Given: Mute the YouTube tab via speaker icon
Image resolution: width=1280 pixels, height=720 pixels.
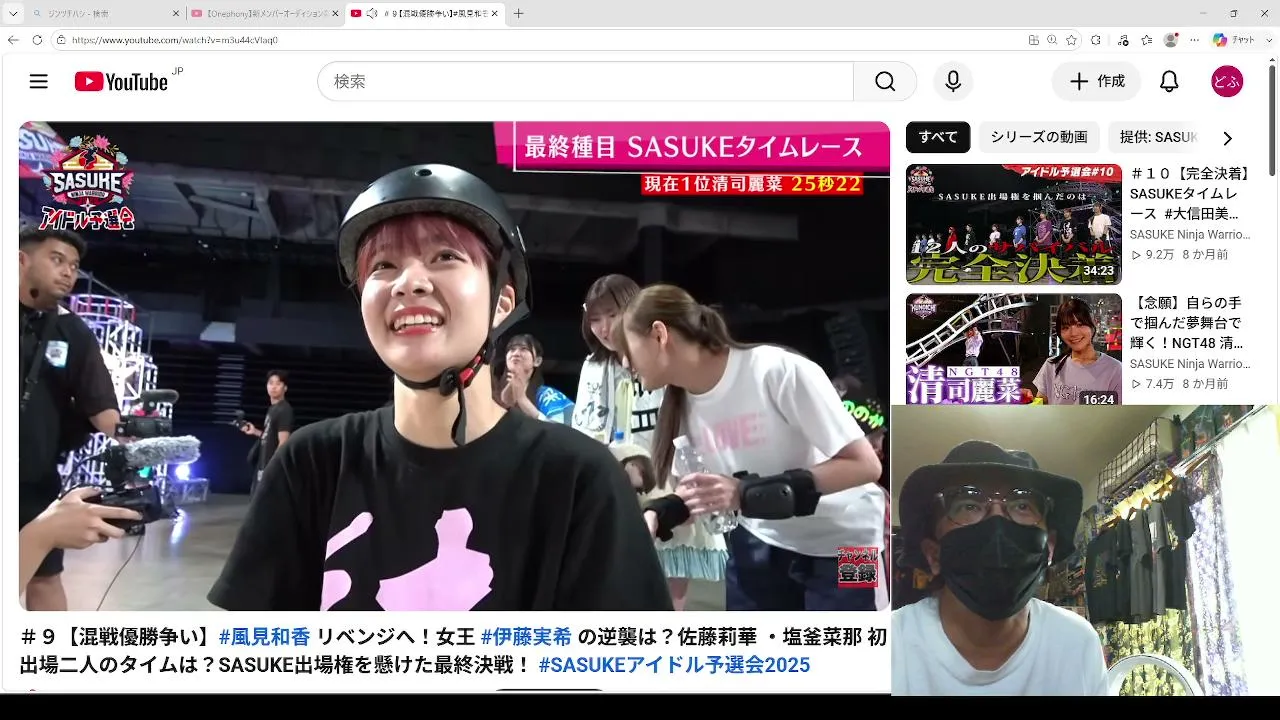Looking at the screenshot, I should click(372, 14).
